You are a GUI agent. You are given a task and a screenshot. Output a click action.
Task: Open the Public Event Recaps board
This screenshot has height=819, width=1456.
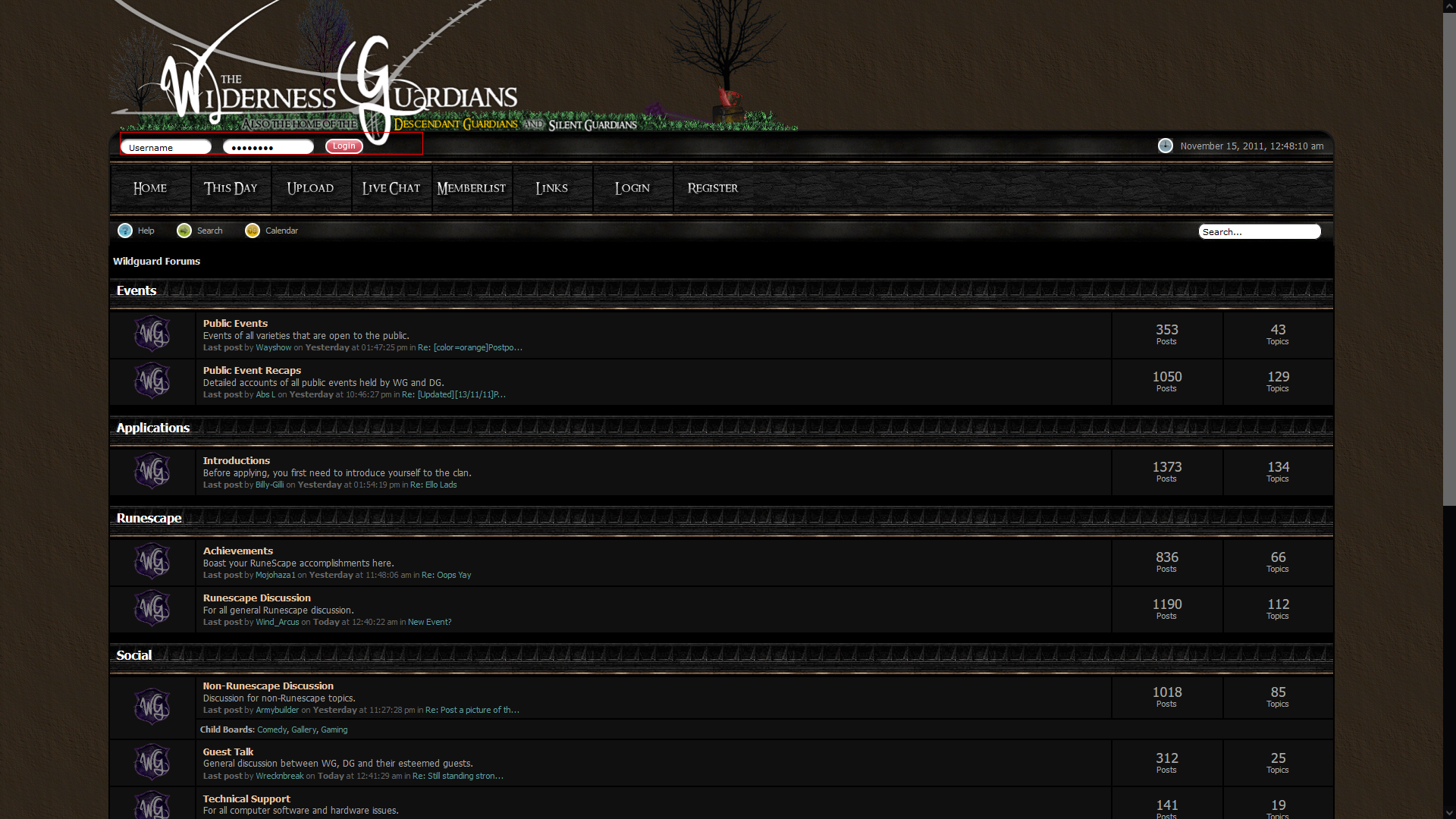click(x=252, y=370)
